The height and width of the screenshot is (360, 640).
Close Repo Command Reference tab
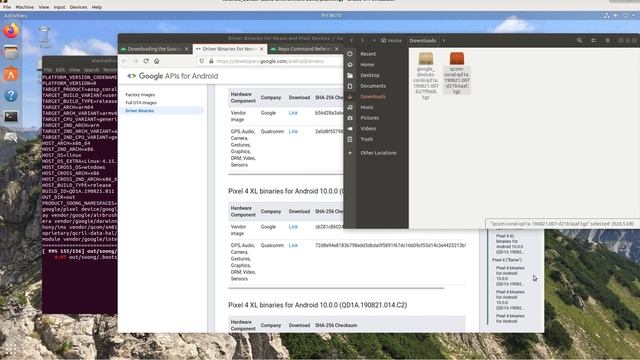pos(337,49)
